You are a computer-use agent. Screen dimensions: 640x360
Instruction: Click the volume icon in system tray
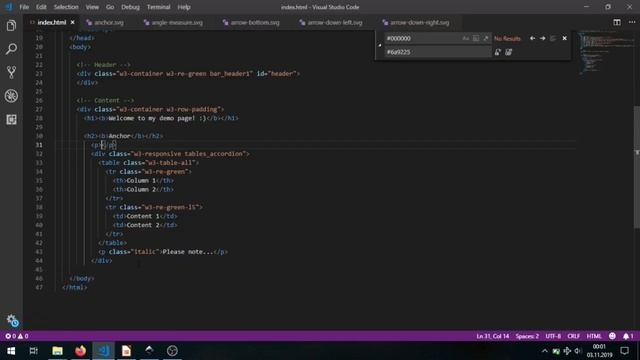[578, 351]
